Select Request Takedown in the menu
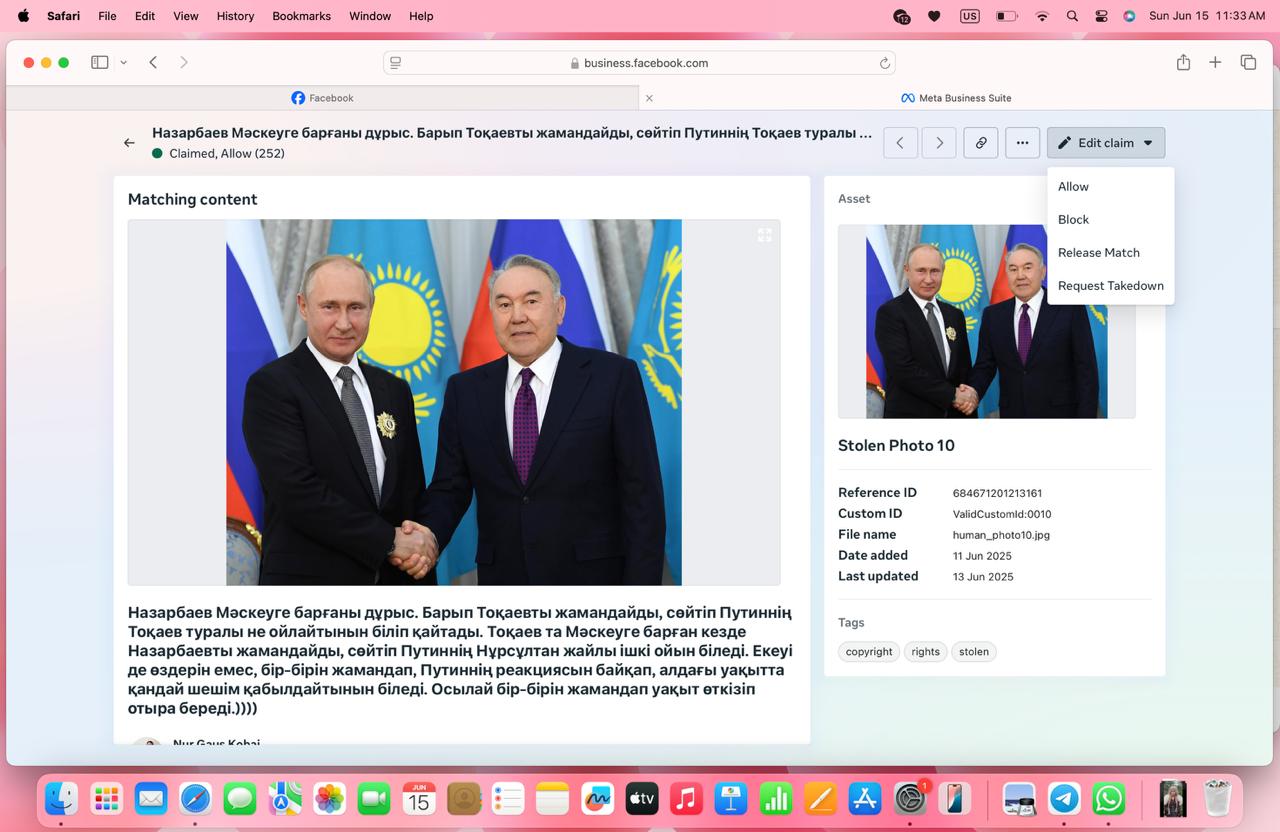 click(1110, 286)
